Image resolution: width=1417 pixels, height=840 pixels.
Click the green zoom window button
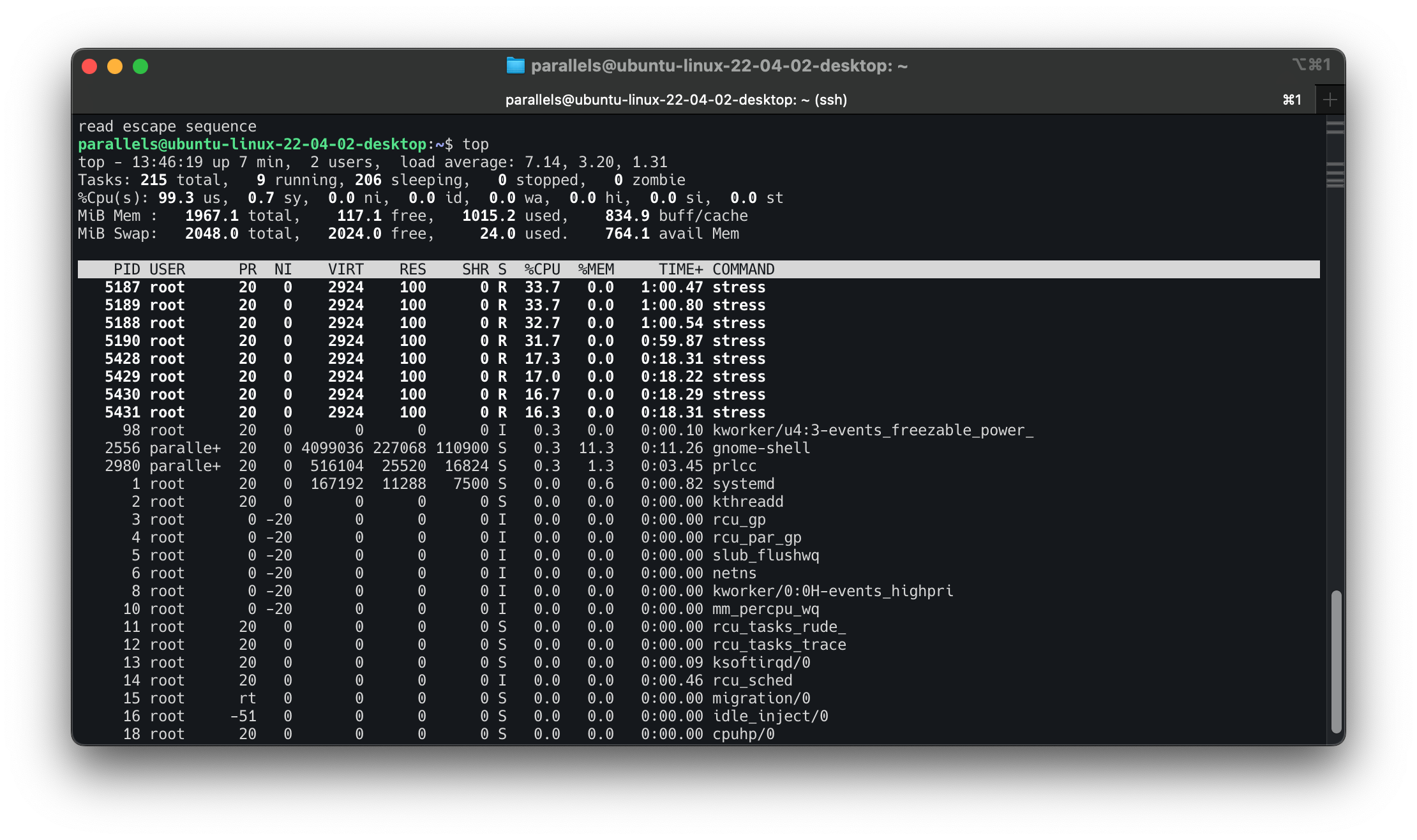coord(140,66)
